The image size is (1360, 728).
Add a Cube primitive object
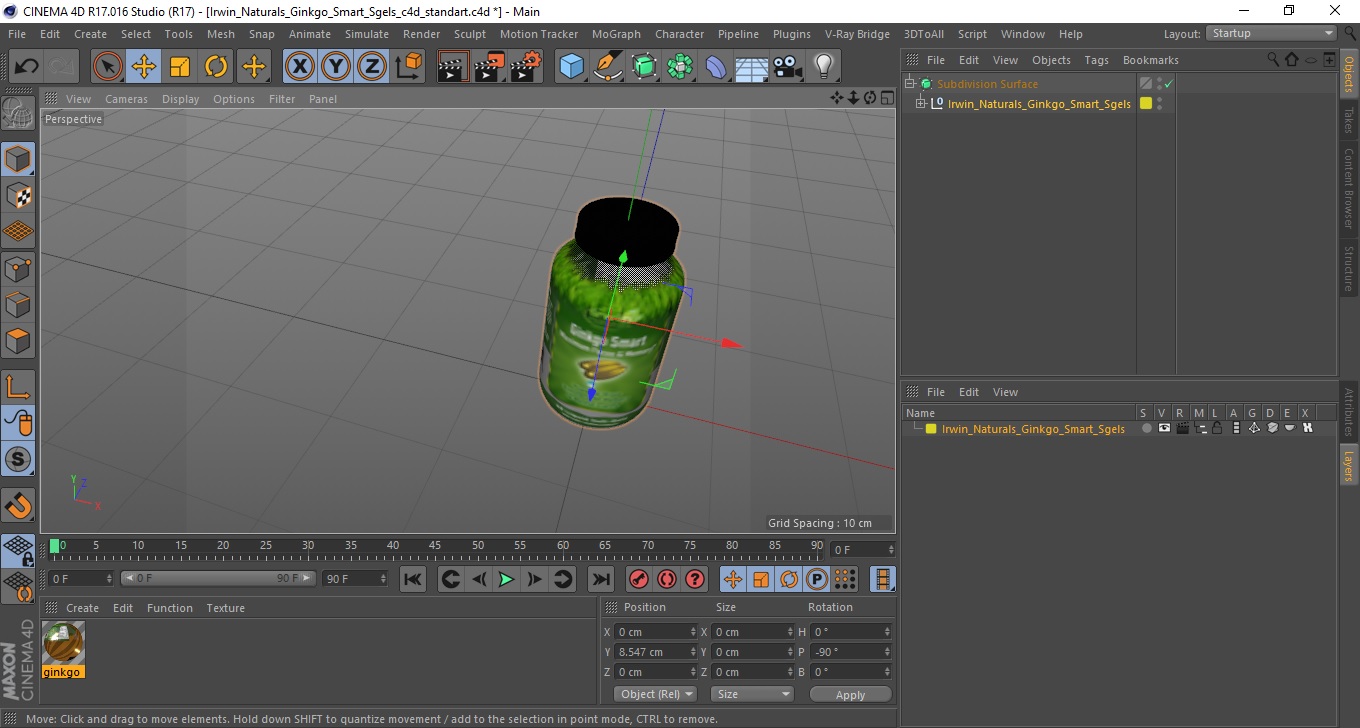click(571, 67)
